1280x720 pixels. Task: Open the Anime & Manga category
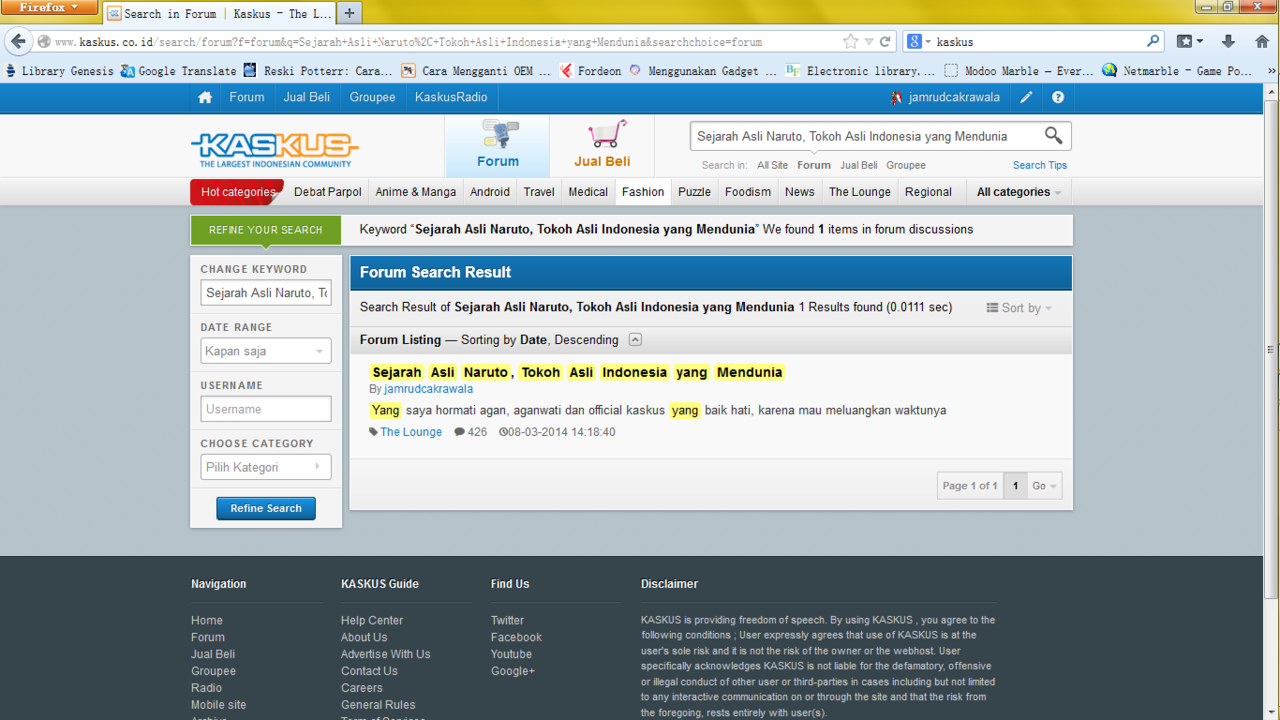point(416,192)
